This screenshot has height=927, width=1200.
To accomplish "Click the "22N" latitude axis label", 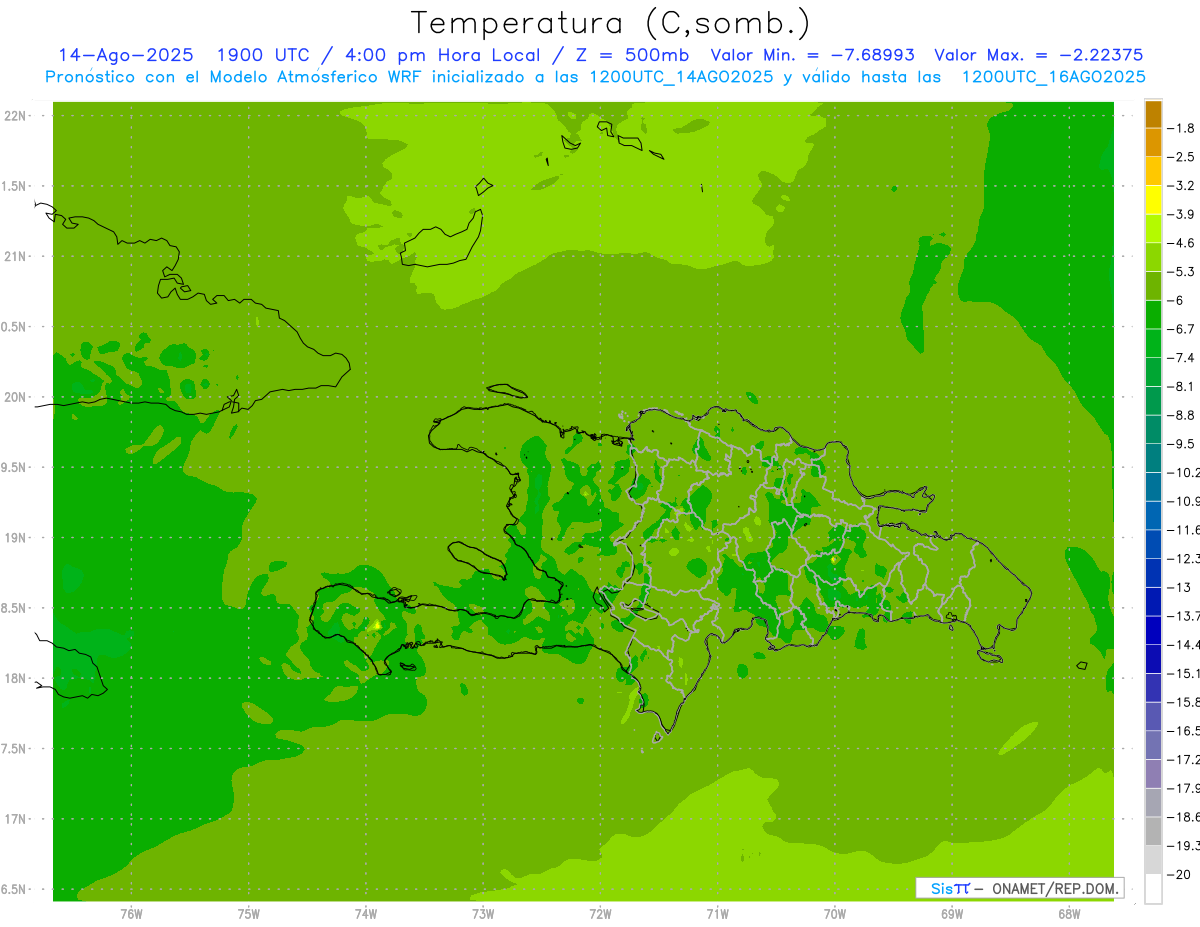I will coord(15,116).
